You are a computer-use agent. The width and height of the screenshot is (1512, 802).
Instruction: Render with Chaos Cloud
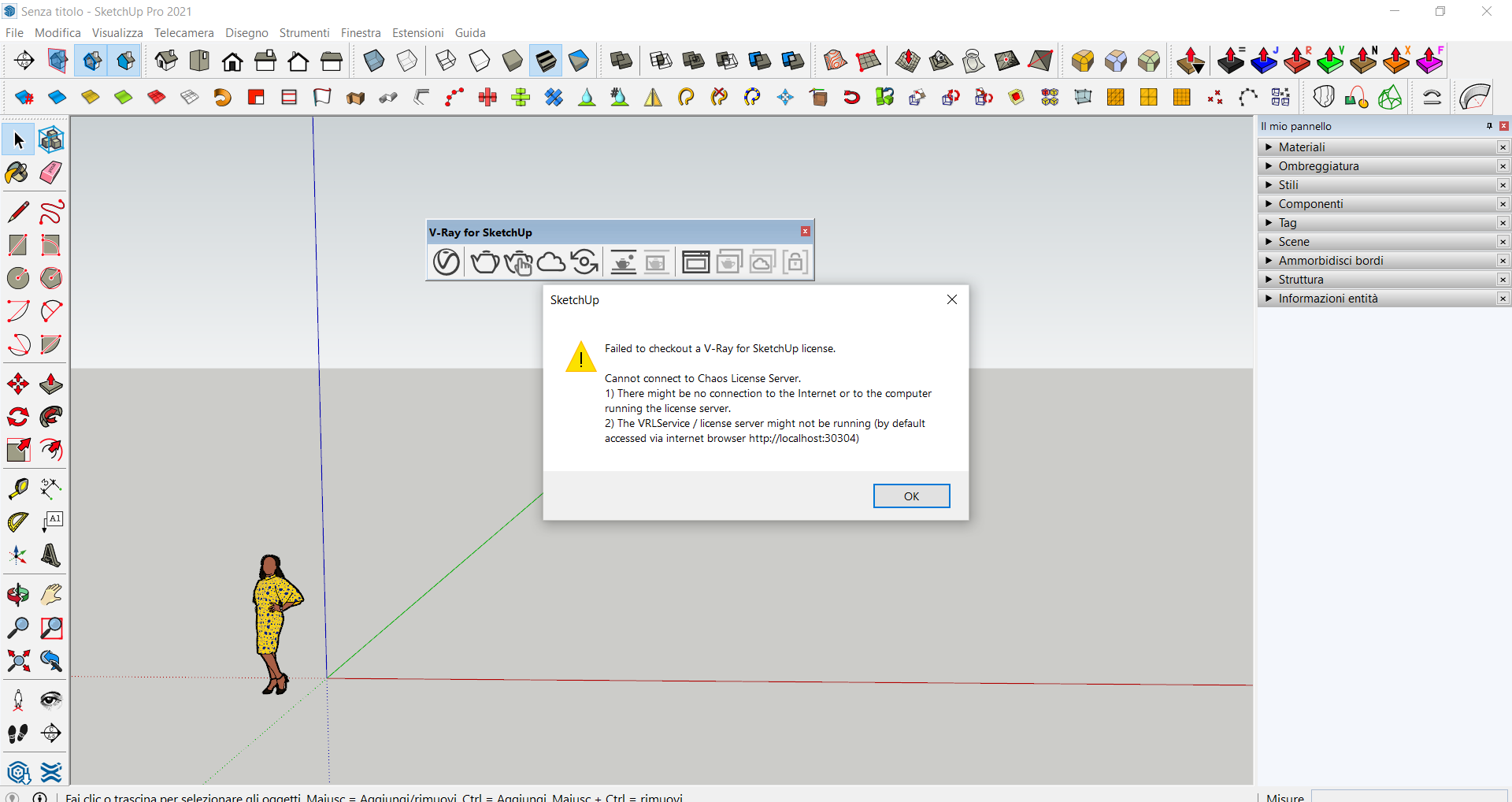[551, 262]
